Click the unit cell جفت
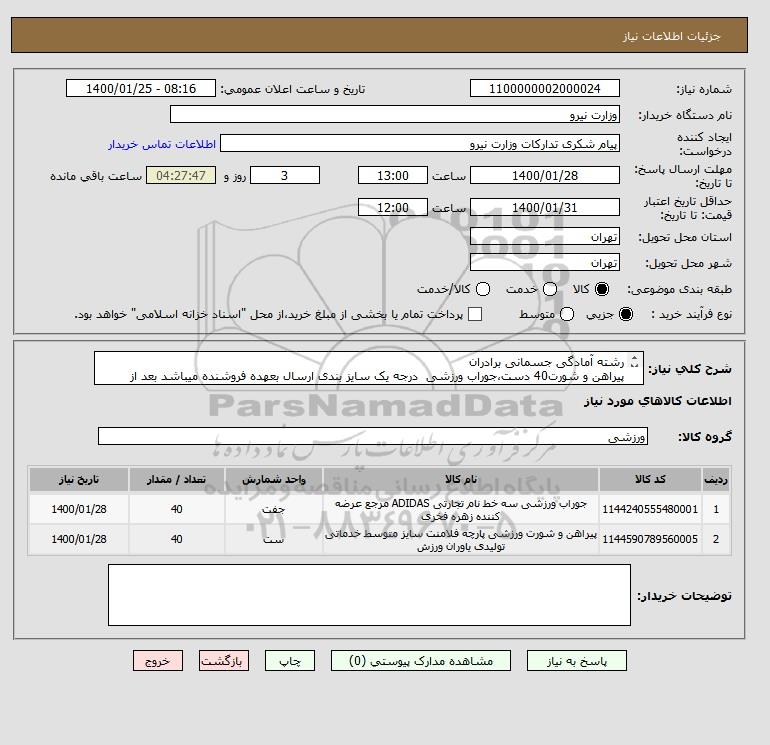The width and height of the screenshot is (770, 745). click(274, 510)
